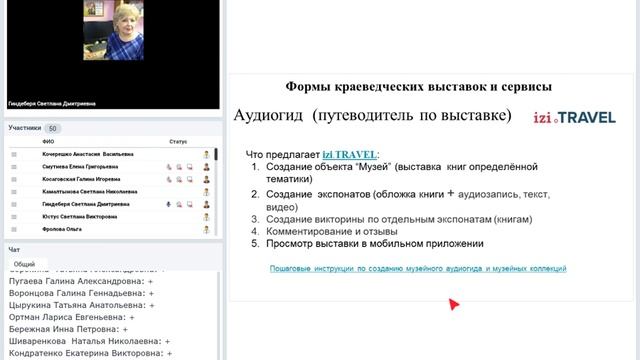Click the user avatar icon of Смутнева Елена
Screen dimensions: 640x360
[x=207, y=167]
